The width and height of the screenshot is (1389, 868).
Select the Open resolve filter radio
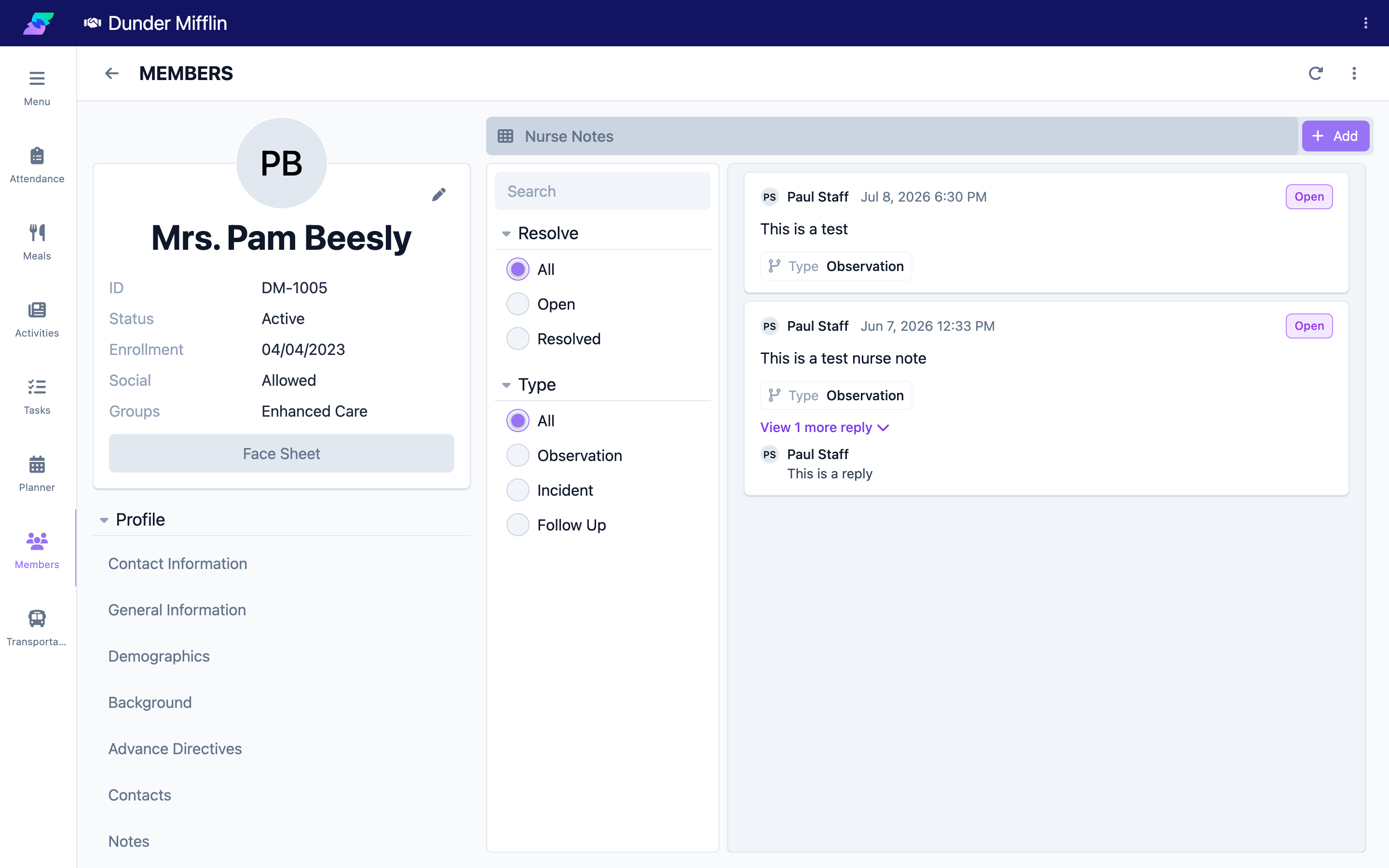517,304
